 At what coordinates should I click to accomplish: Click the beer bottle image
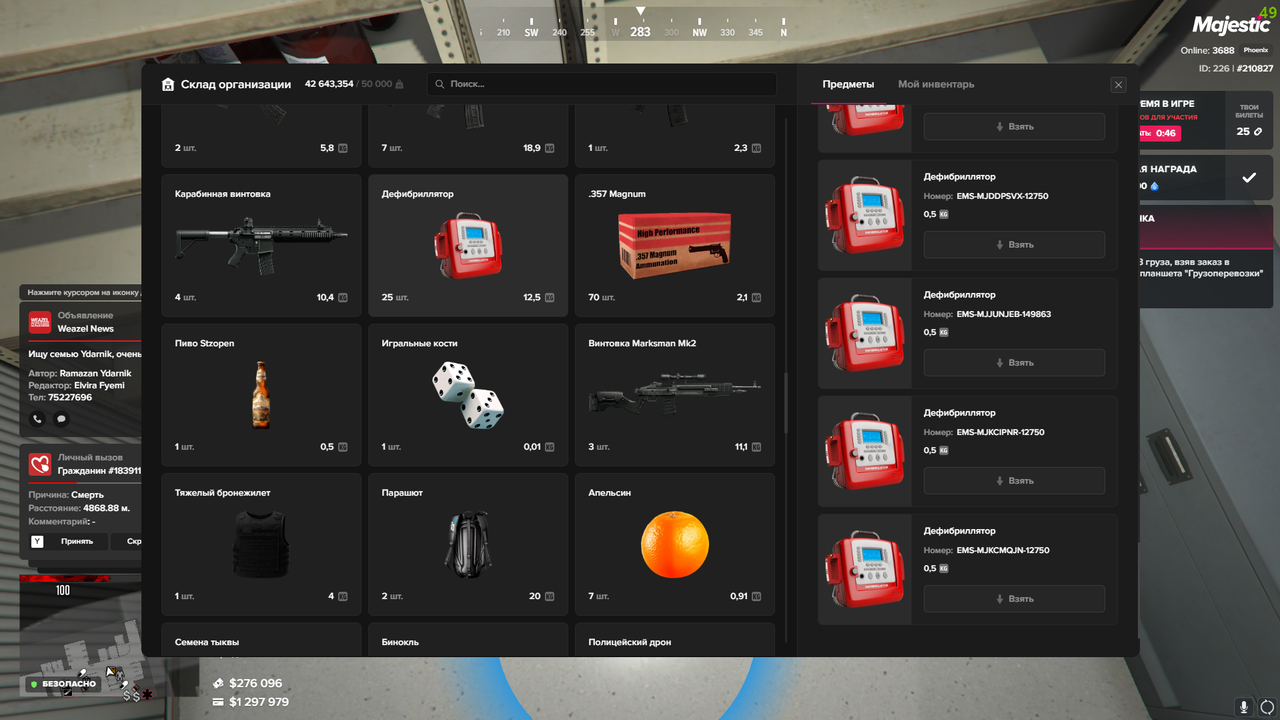tap(261, 395)
